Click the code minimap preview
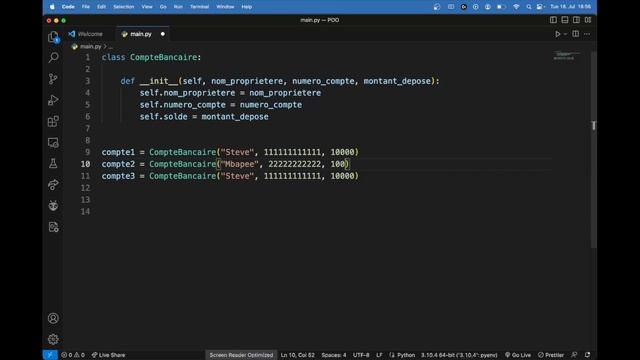Screen dimensions: 640x360 point(567,56)
